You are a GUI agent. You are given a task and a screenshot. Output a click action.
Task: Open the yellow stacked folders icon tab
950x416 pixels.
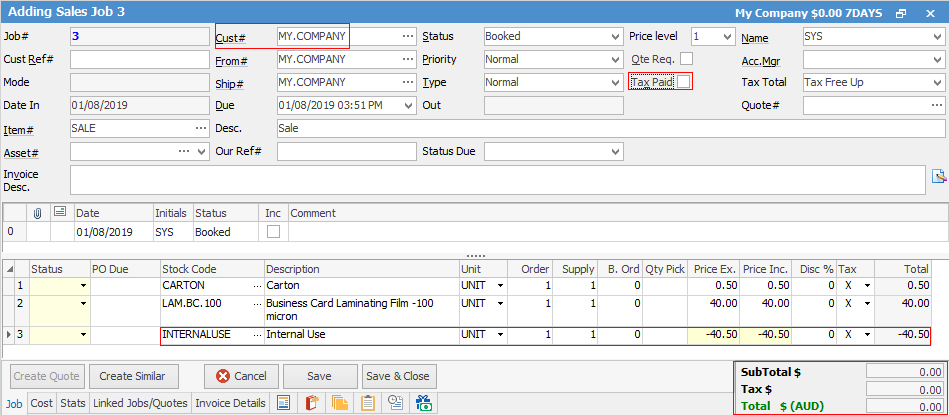click(x=339, y=403)
